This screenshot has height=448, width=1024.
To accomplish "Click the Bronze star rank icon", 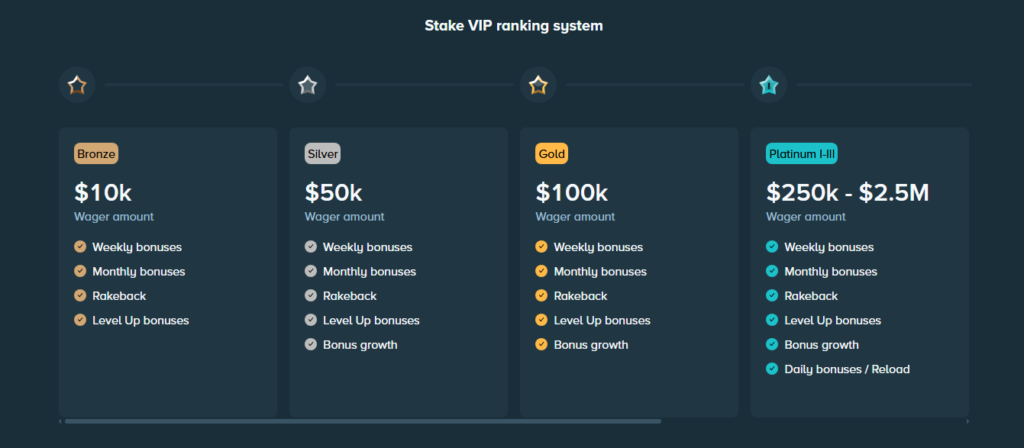I will click(x=77, y=86).
